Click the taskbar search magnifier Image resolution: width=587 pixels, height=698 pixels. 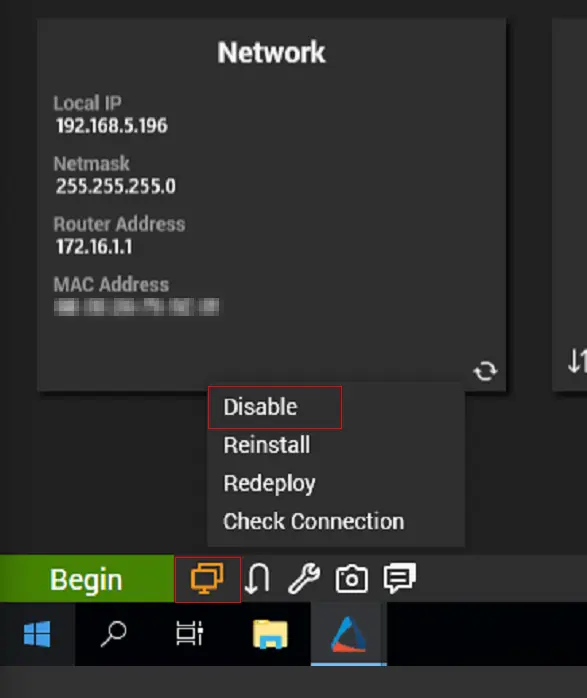click(x=113, y=634)
